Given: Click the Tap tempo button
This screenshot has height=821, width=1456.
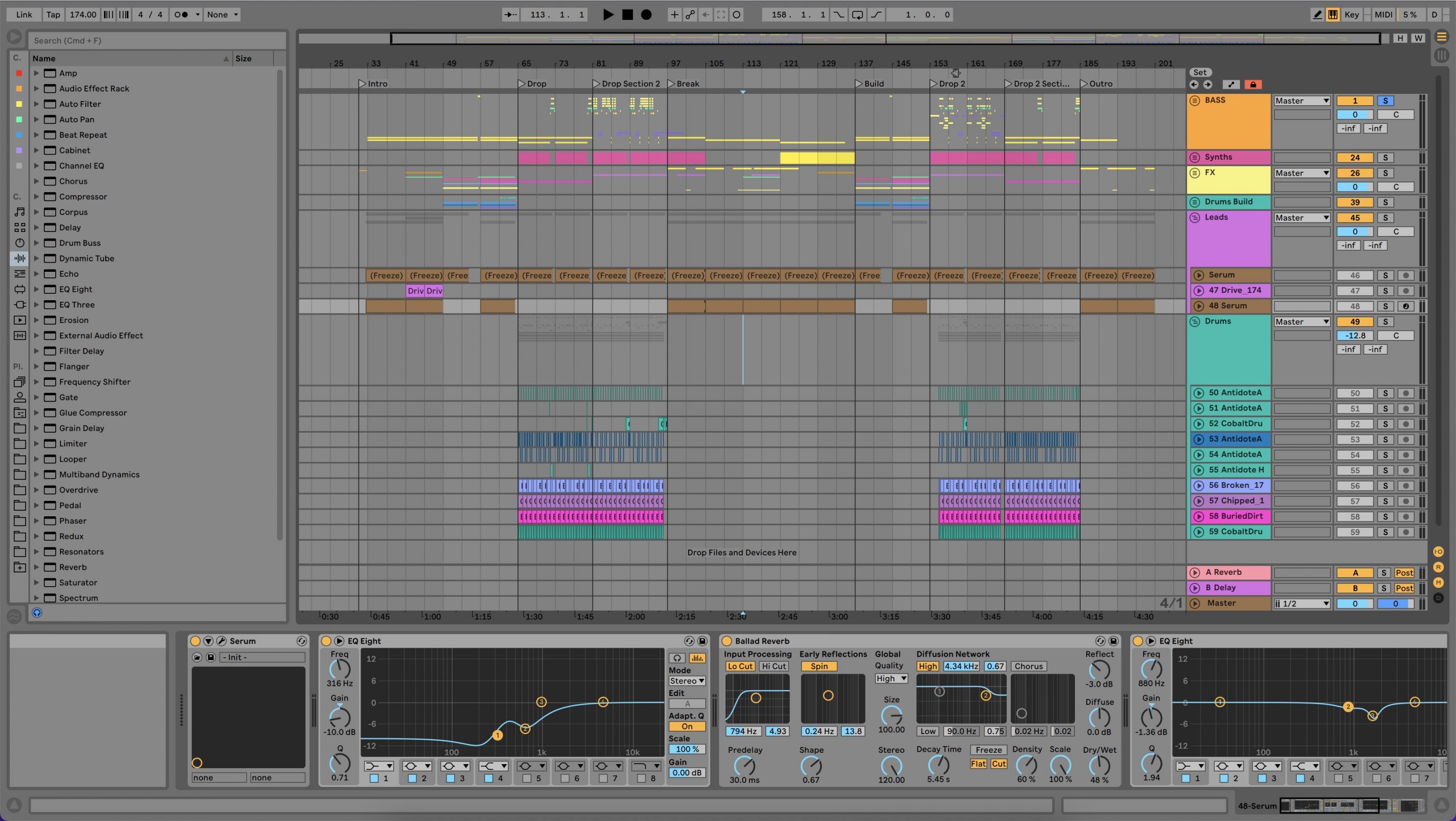Looking at the screenshot, I should (53, 14).
